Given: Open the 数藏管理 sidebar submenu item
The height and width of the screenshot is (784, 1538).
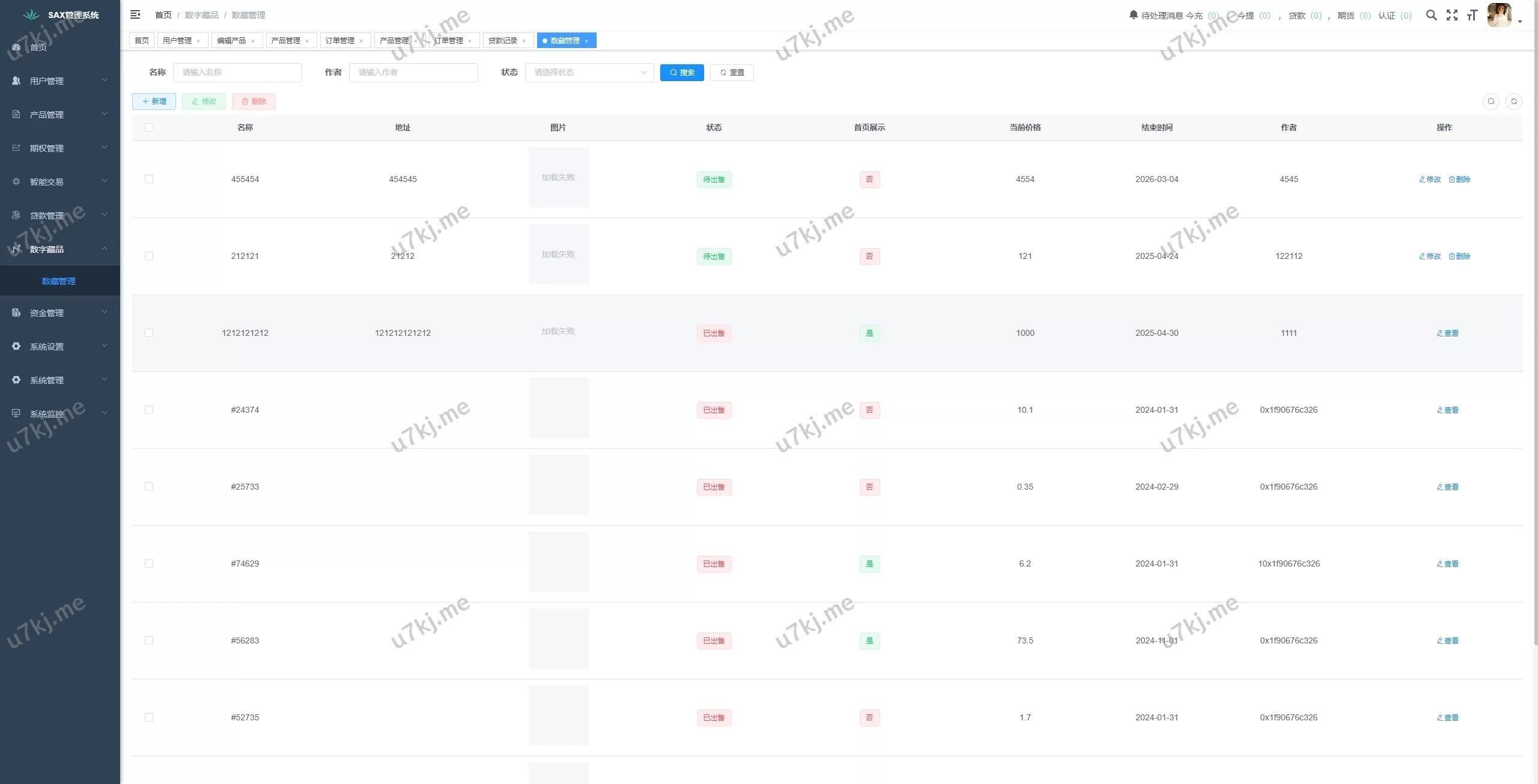Looking at the screenshot, I should coord(59,281).
